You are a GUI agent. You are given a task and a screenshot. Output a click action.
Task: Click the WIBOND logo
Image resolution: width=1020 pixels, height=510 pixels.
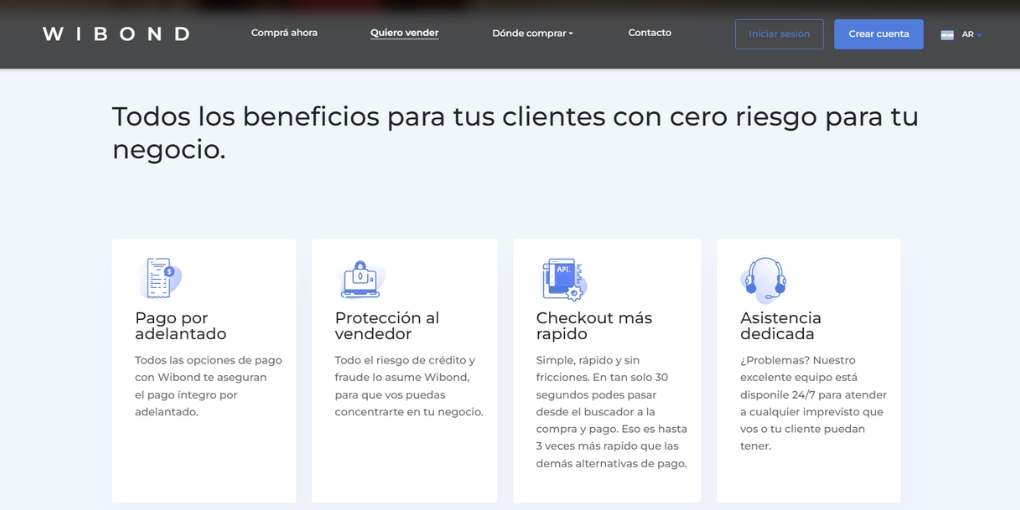coord(116,34)
